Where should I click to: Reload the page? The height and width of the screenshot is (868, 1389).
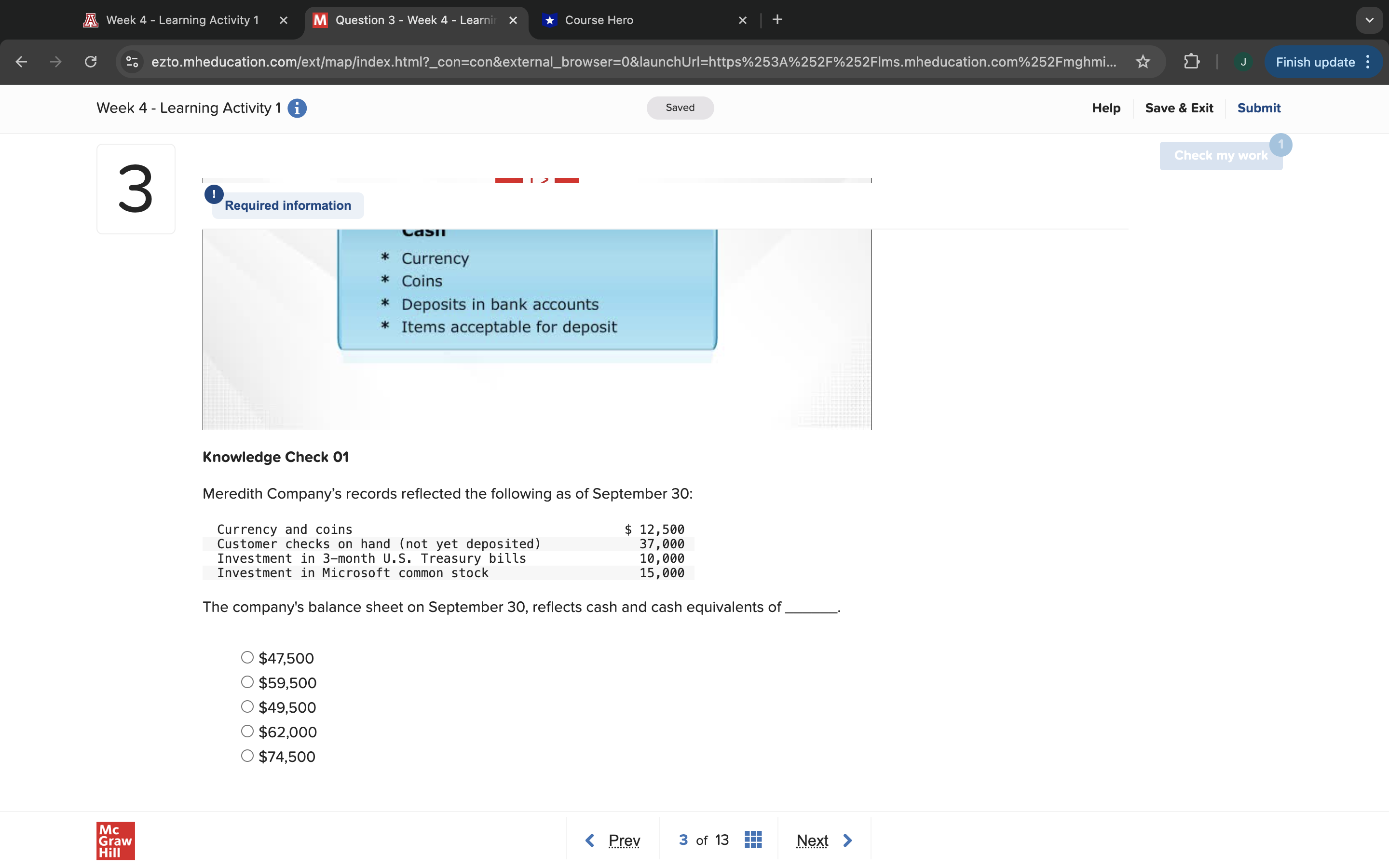point(91,62)
